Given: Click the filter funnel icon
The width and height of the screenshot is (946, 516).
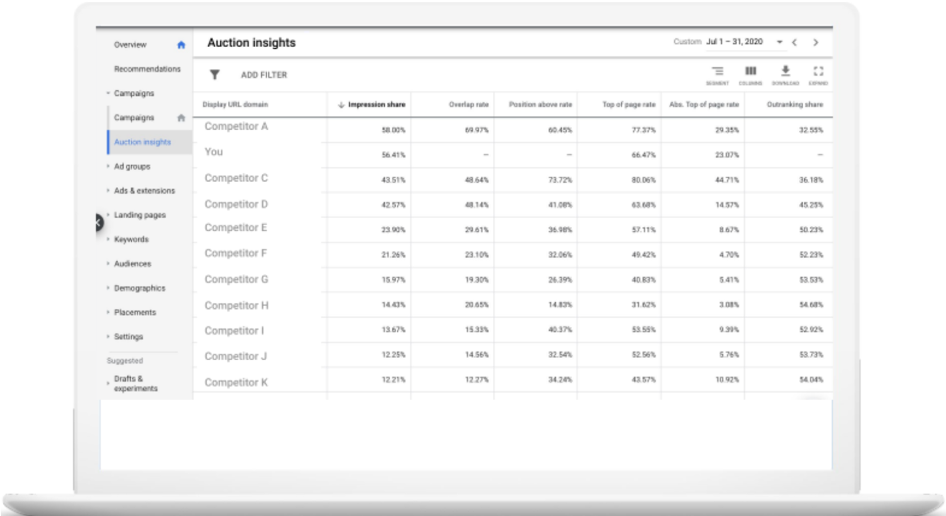Looking at the screenshot, I should 214,75.
